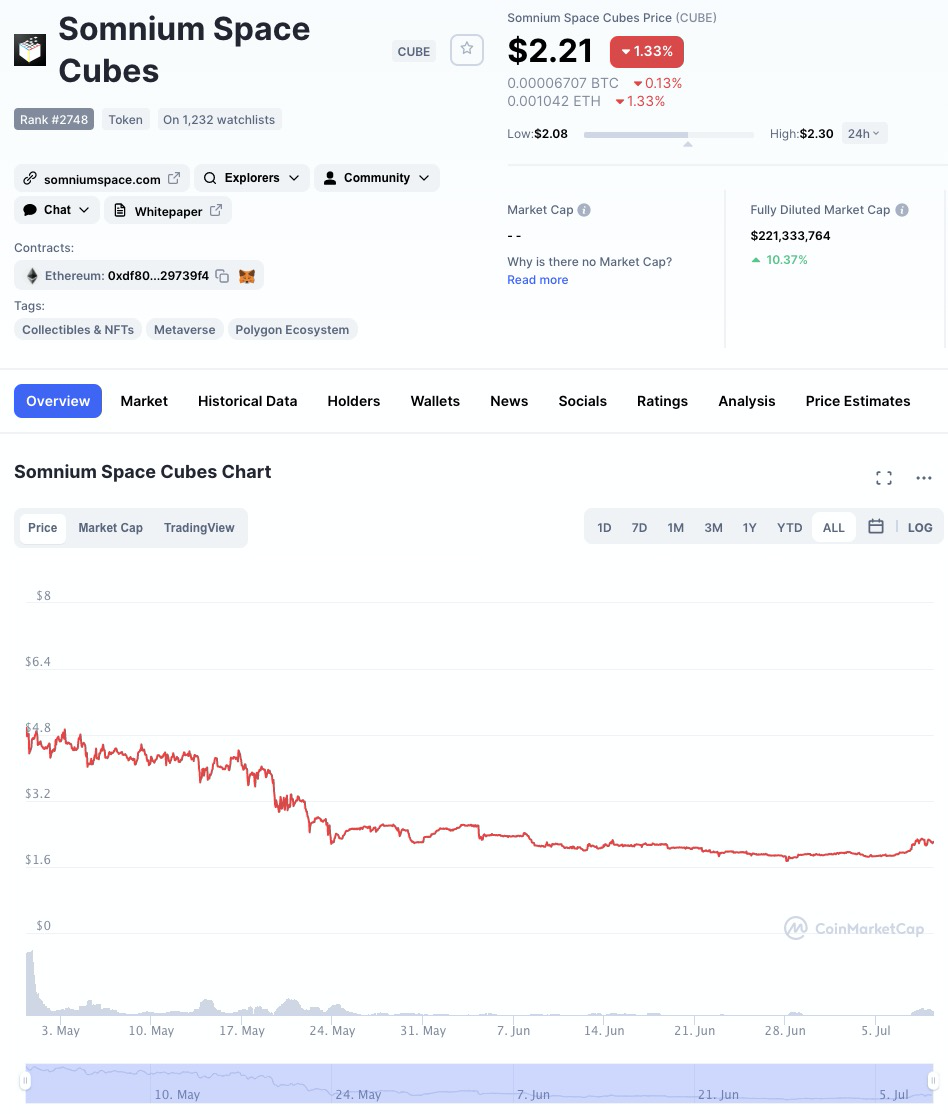This screenshot has height=1114, width=948.
Task: Go to the Historical Data tab
Action: 247,401
